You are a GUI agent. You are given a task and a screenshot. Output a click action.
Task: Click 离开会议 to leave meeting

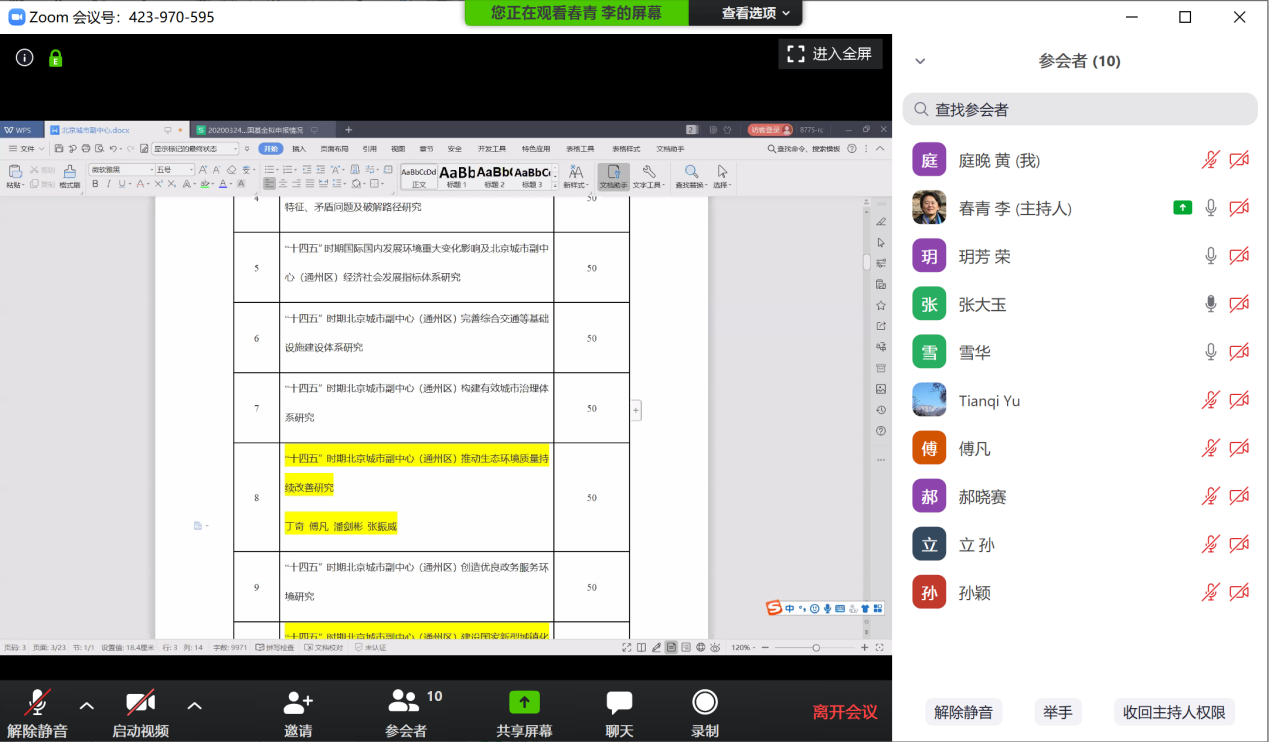pos(845,712)
